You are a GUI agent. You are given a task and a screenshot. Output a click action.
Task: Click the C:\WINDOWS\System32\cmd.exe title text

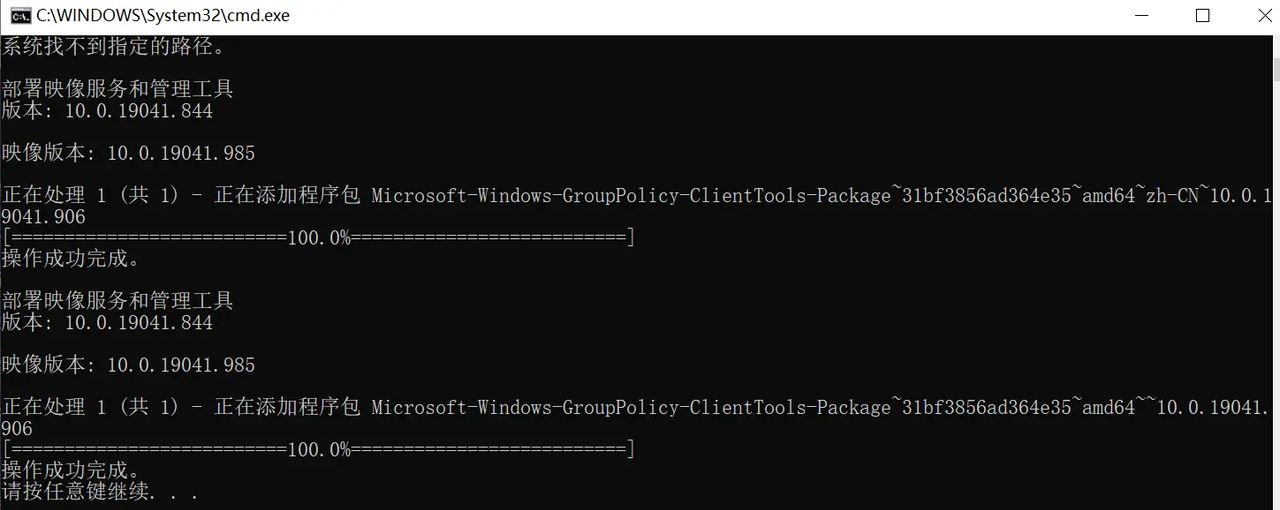coord(163,16)
